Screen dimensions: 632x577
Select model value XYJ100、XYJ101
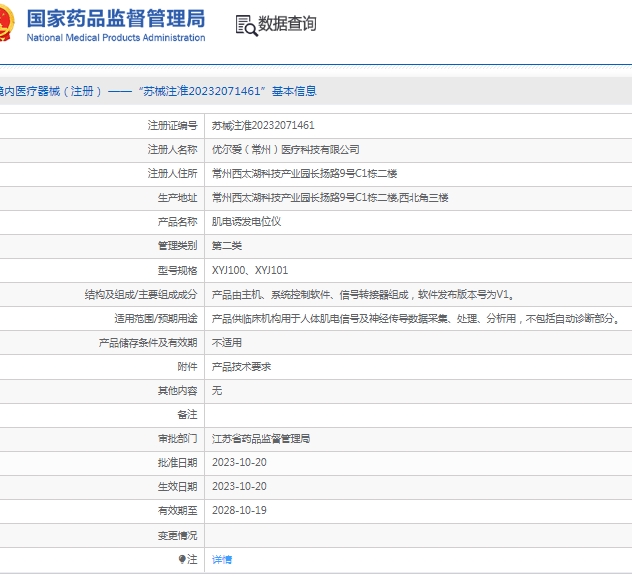(x=250, y=270)
